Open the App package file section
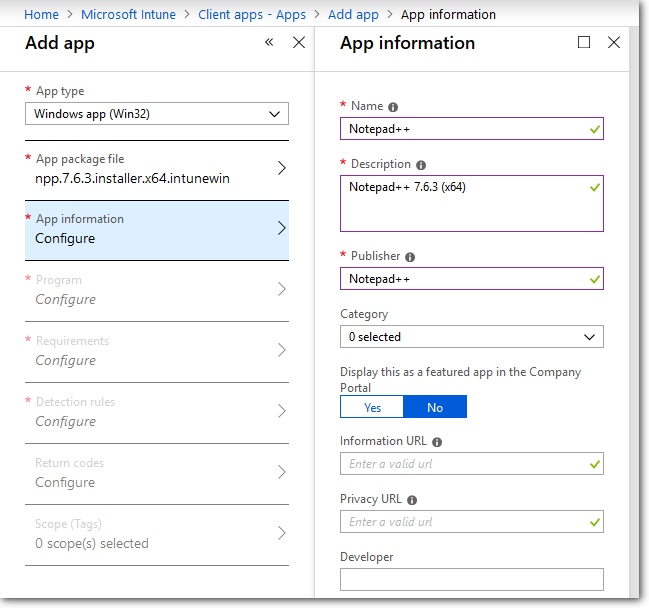 pos(157,169)
